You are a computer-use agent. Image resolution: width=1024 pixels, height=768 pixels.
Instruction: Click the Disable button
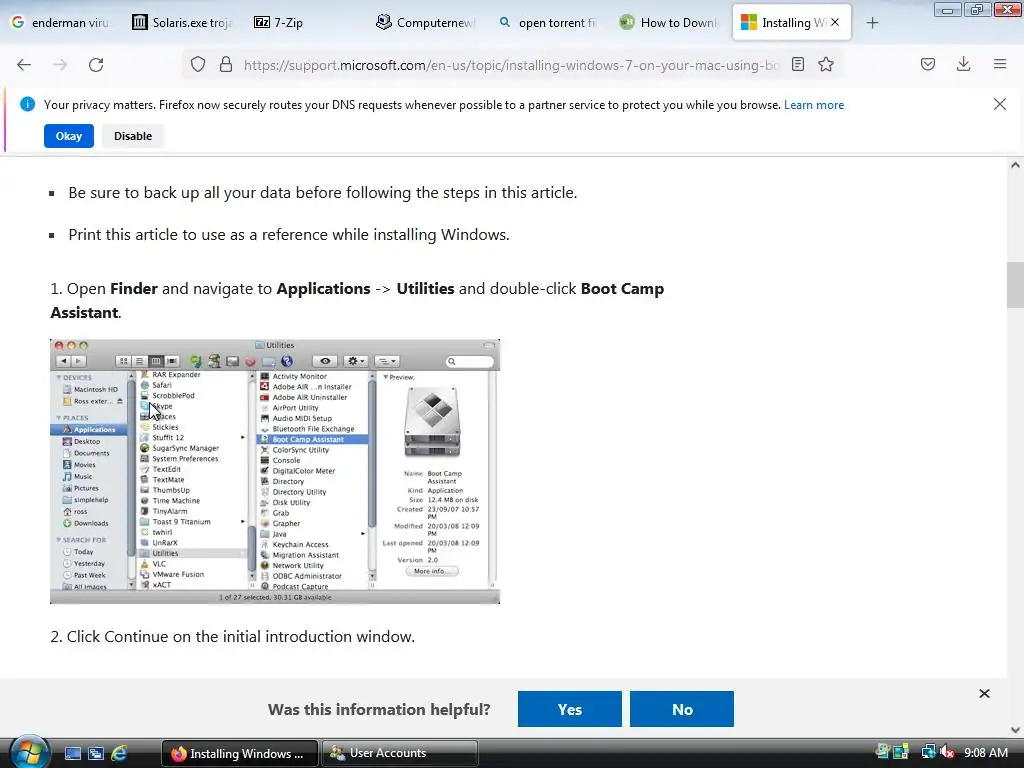point(133,136)
